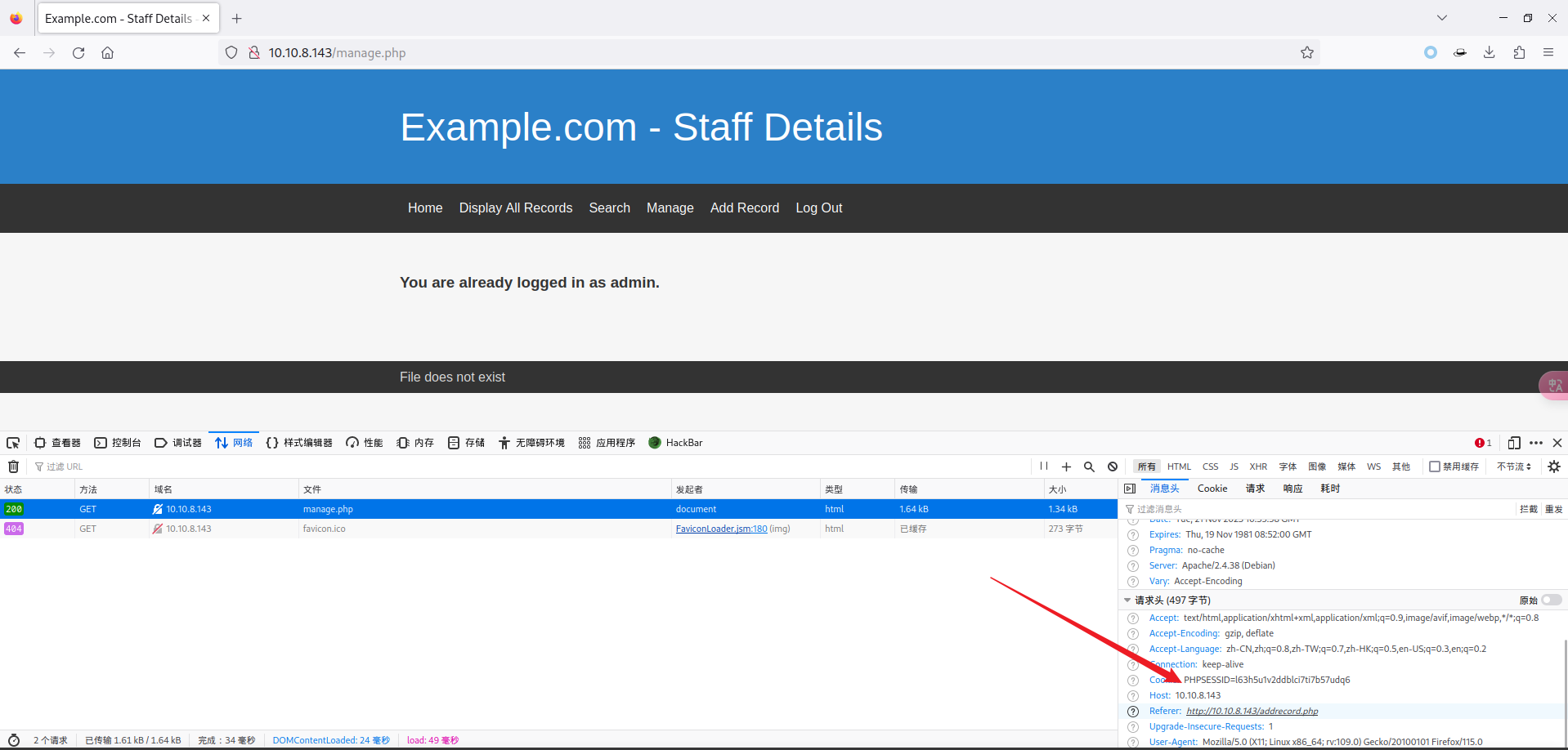Click the 重发 resend button
The width and height of the screenshot is (1568, 750).
point(1553,509)
